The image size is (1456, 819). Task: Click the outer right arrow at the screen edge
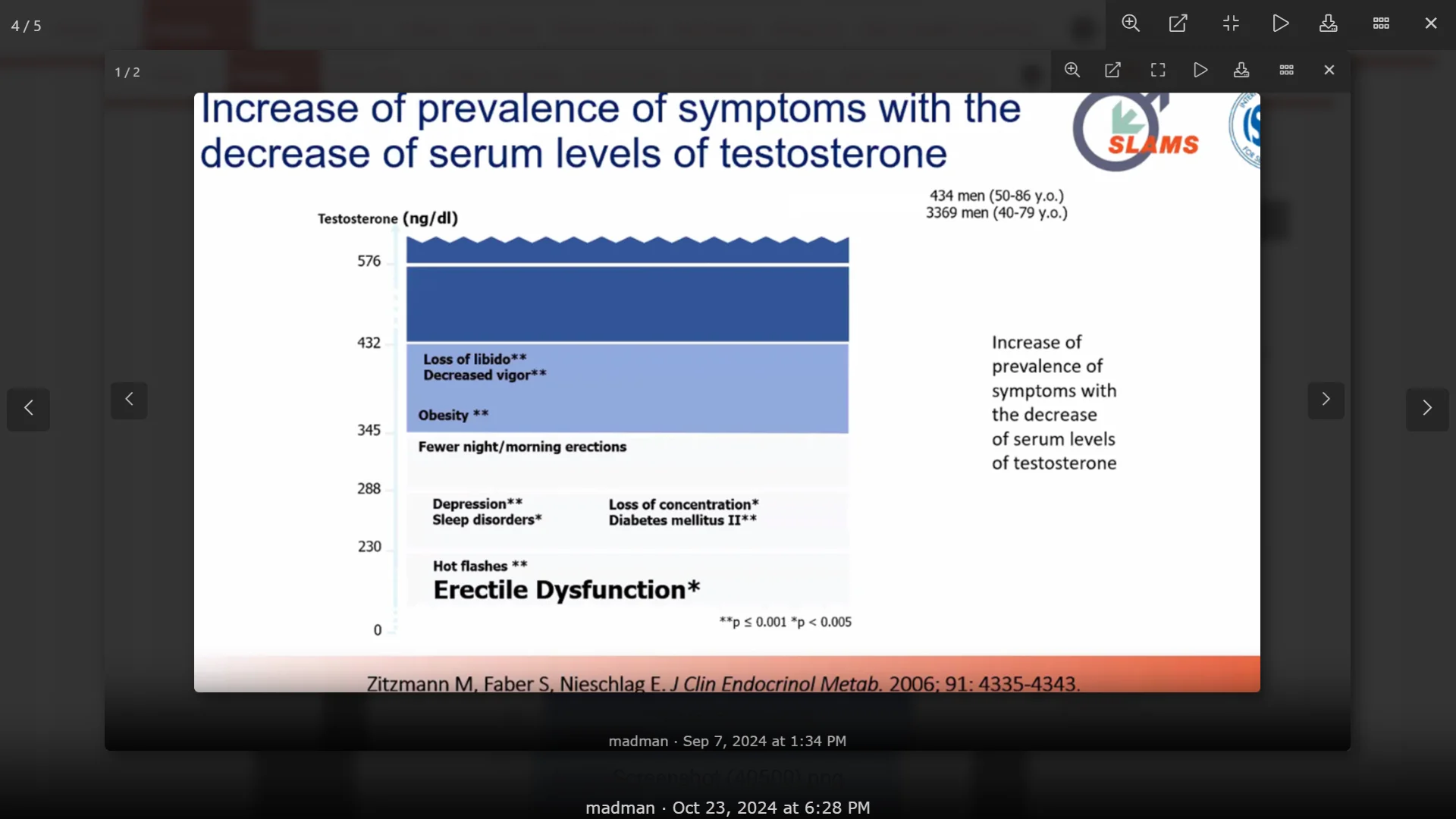click(1427, 409)
